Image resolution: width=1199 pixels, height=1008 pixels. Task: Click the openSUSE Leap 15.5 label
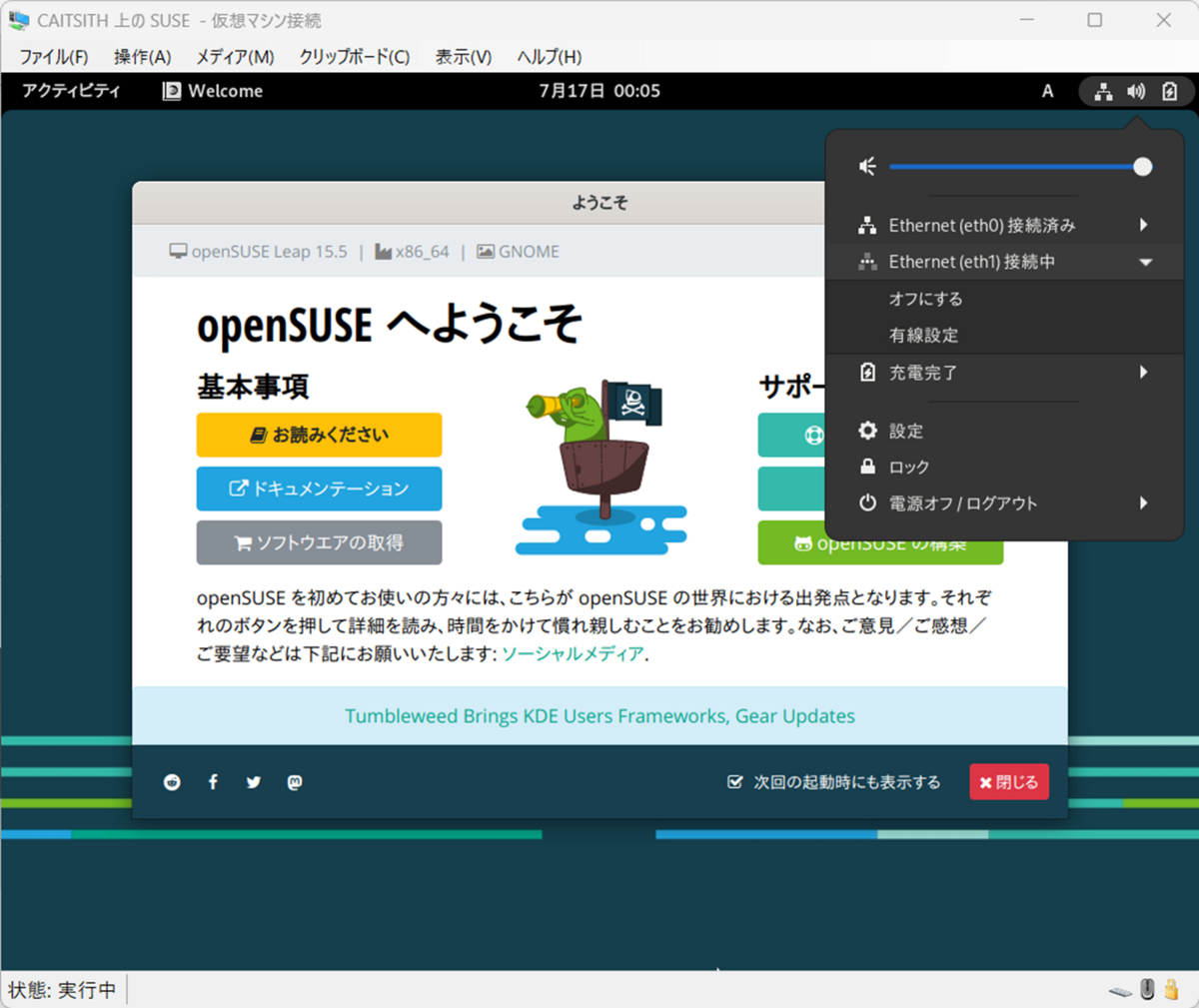point(269,252)
